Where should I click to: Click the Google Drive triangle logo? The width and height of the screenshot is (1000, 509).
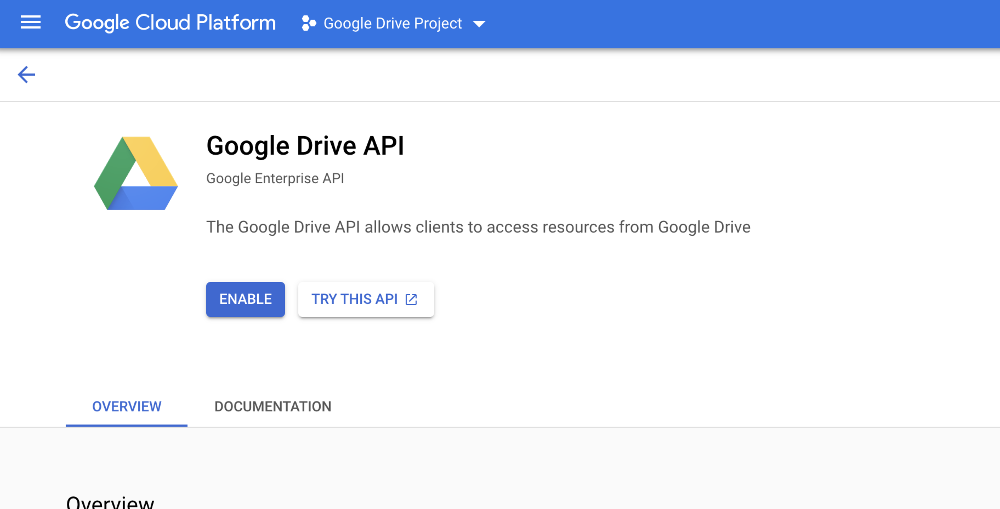[136, 173]
